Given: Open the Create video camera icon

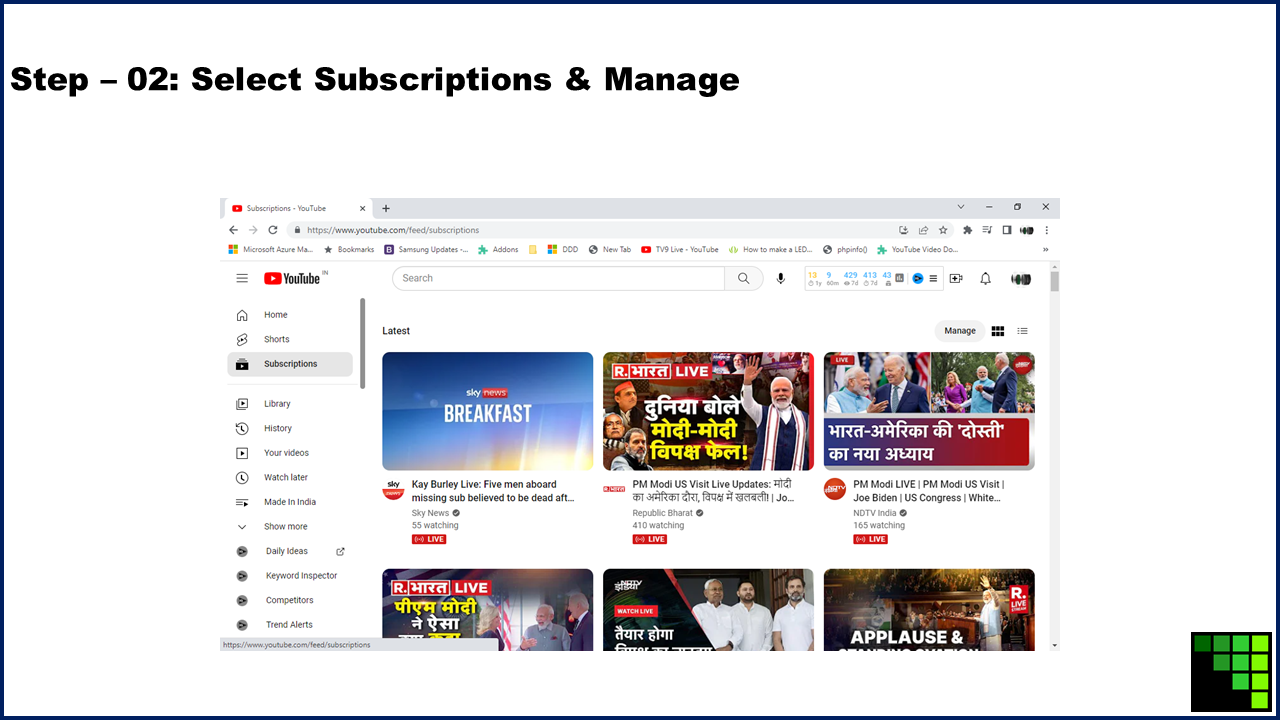Looking at the screenshot, I should point(956,278).
